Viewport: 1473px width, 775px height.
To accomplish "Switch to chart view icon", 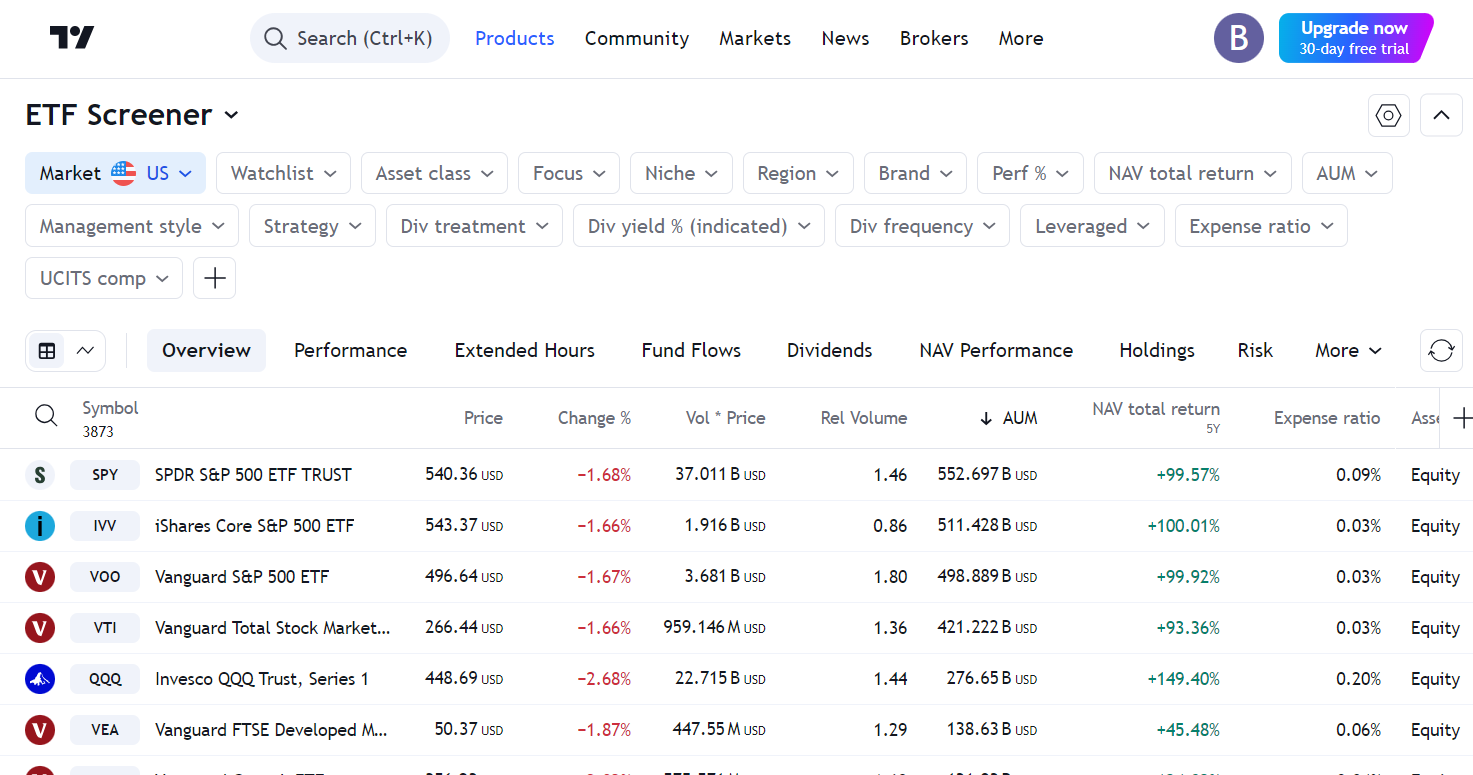I will coord(85,351).
